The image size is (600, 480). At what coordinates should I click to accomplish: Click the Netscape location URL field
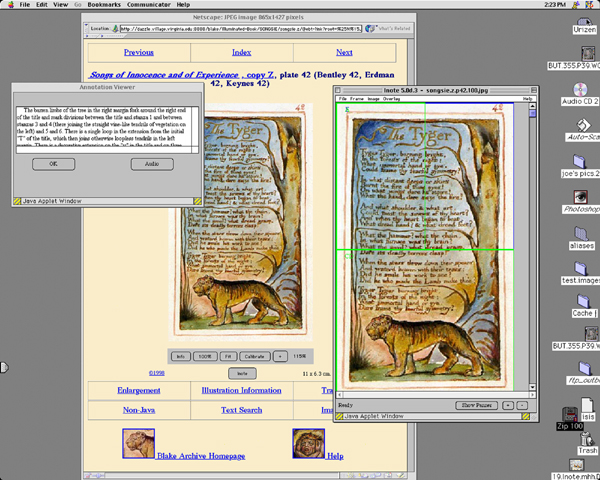(x=240, y=29)
